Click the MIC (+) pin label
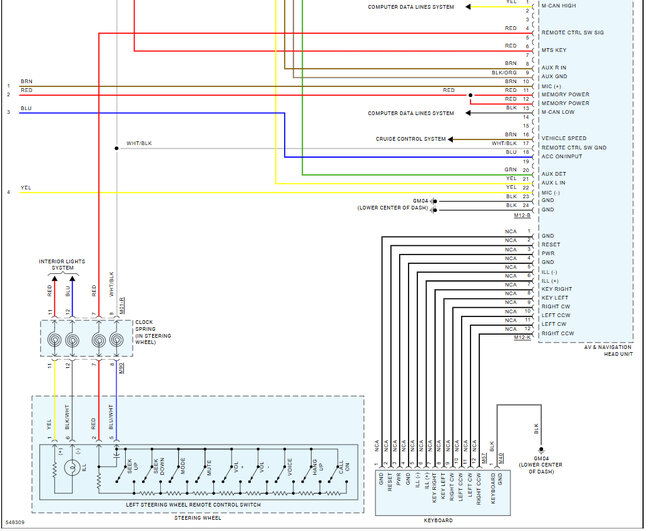The width and height of the screenshot is (650, 531). tap(551, 86)
